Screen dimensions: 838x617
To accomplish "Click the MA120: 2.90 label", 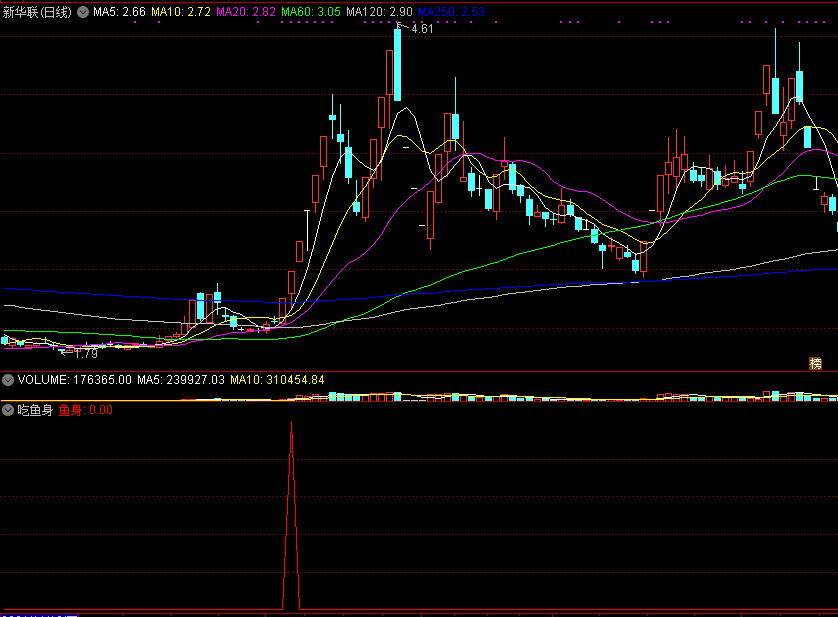I will [379, 12].
